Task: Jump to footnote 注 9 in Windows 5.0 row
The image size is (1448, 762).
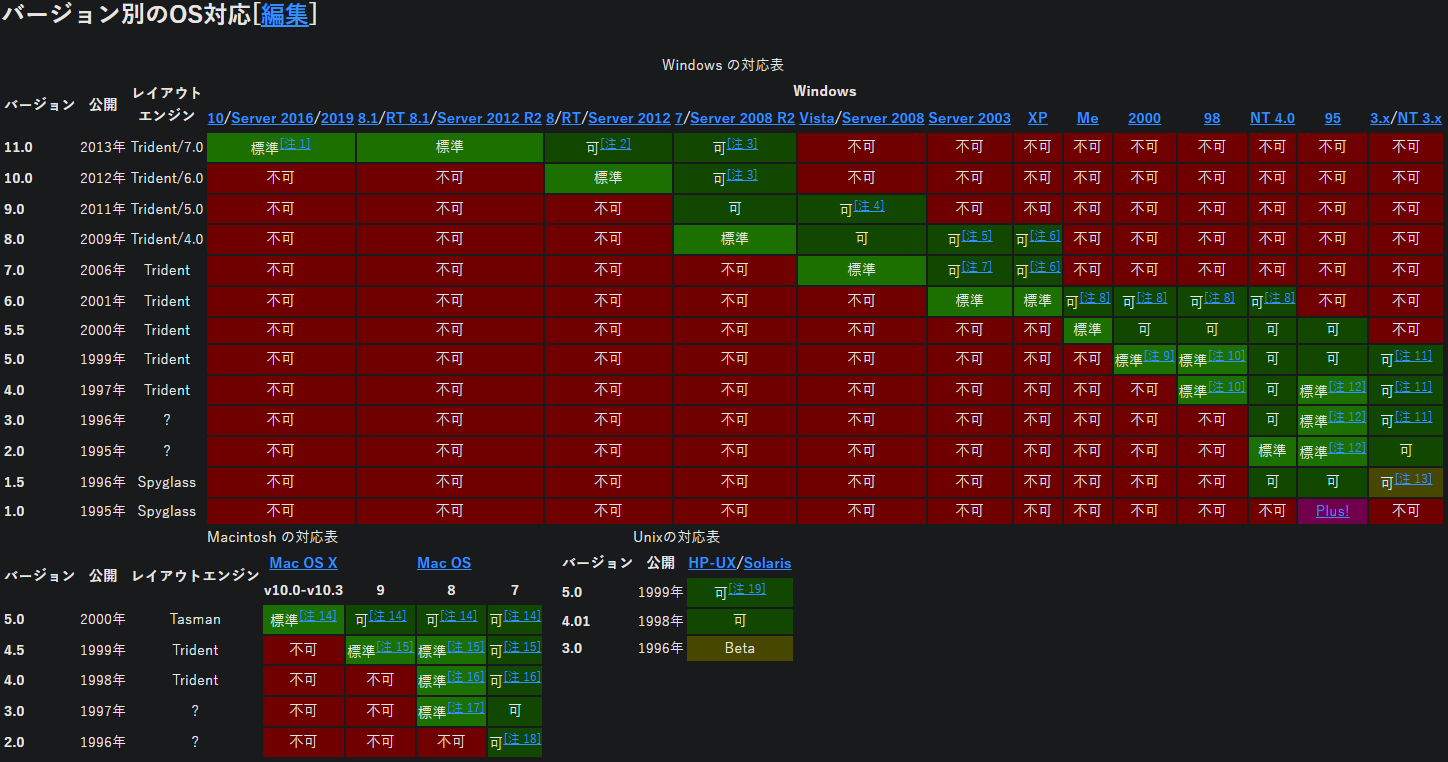Action: (x=1159, y=355)
